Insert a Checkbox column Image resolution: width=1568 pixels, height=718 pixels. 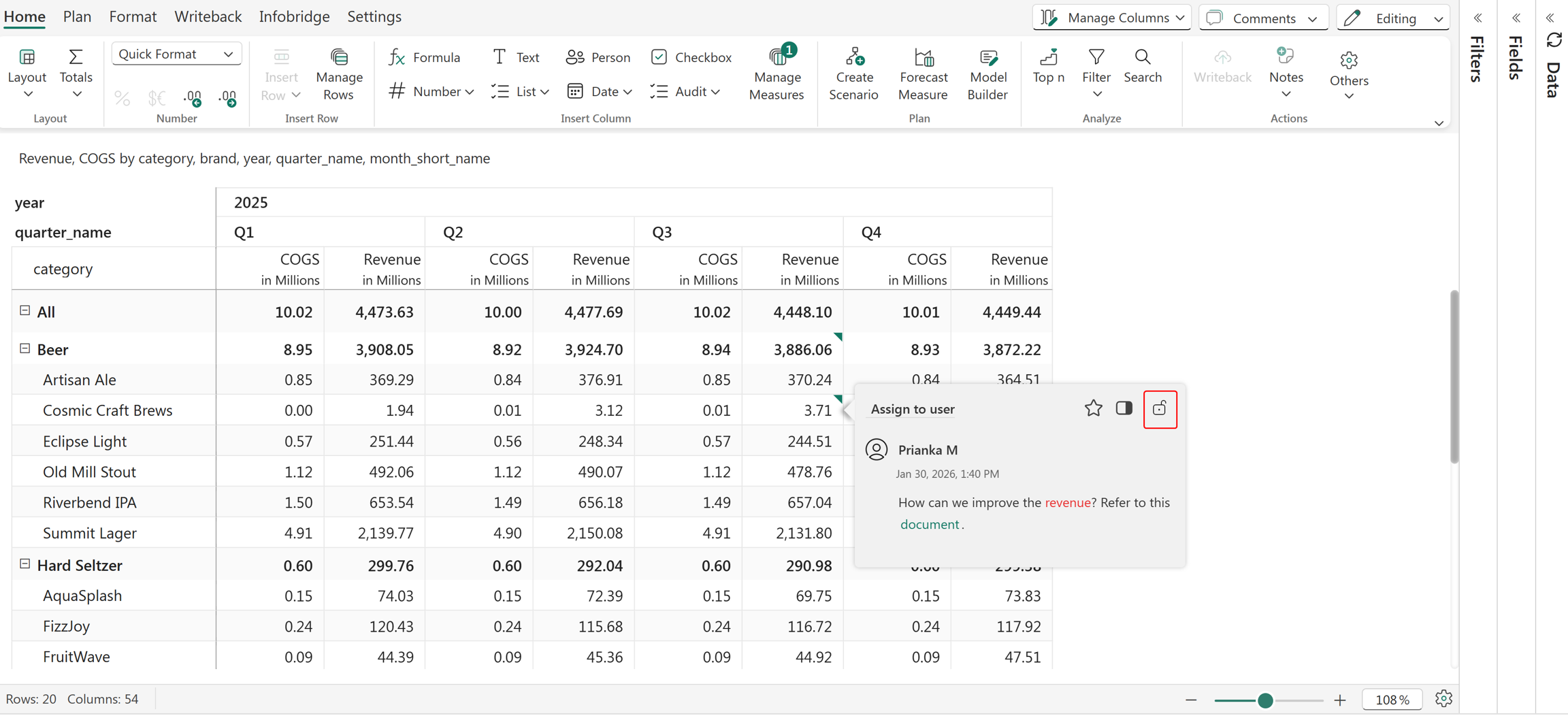point(691,57)
